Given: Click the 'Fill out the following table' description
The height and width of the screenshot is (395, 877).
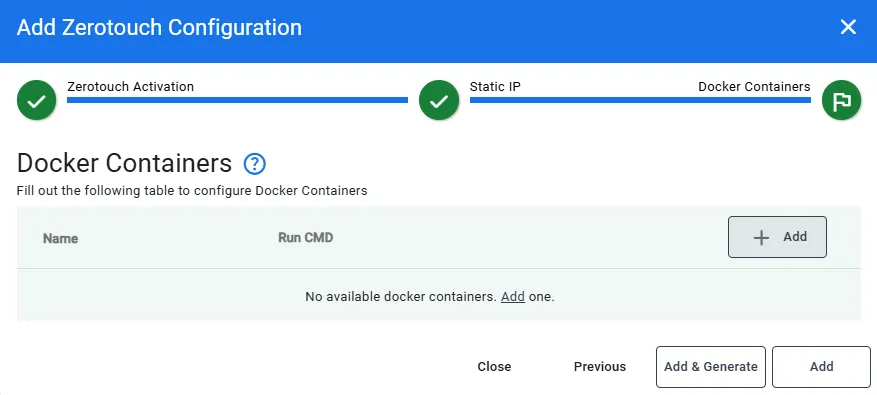Looking at the screenshot, I should click(192, 190).
